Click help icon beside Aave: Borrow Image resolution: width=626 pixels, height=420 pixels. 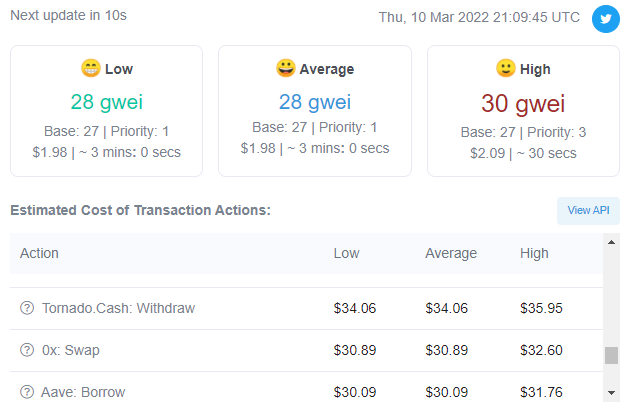coord(27,392)
